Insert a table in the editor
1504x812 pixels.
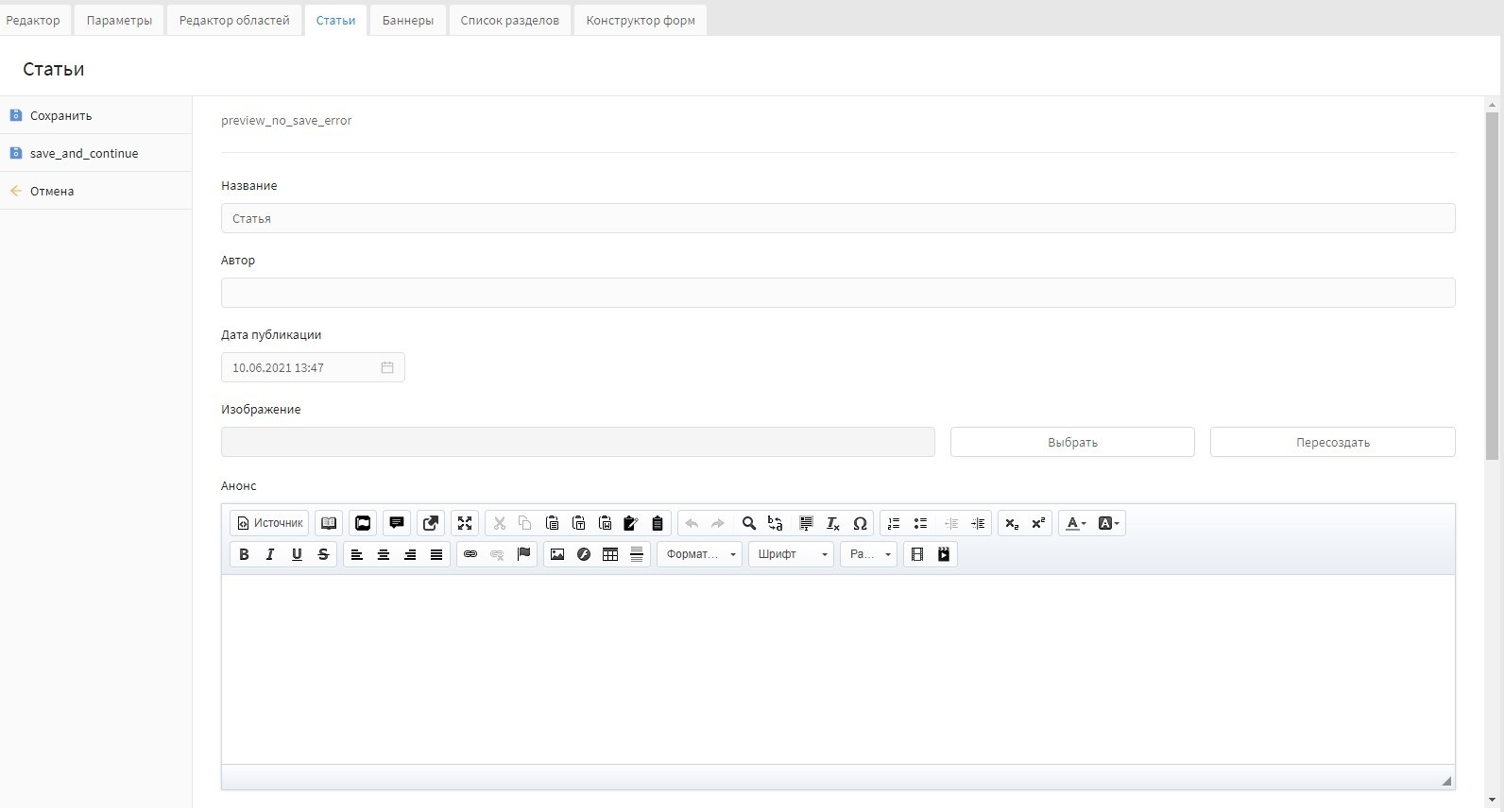pyautogui.click(x=610, y=554)
